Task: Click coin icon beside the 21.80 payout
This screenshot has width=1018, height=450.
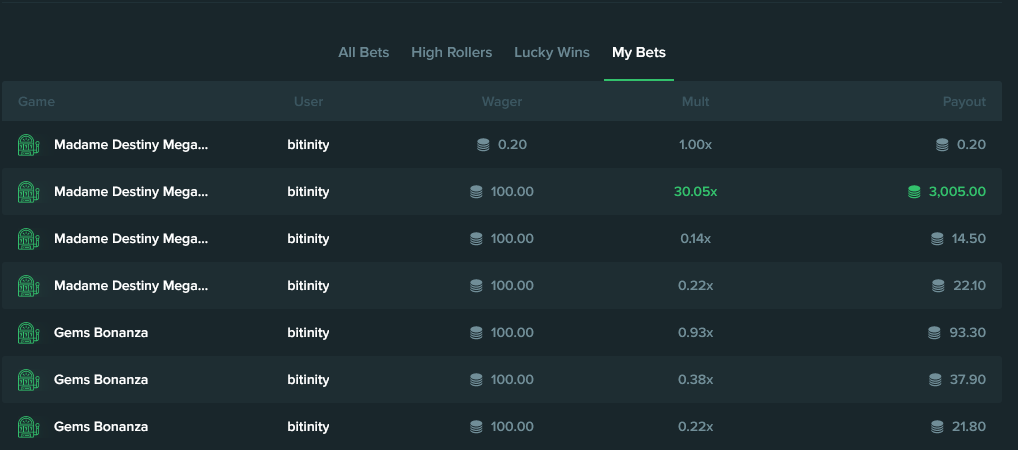Action: (x=937, y=427)
